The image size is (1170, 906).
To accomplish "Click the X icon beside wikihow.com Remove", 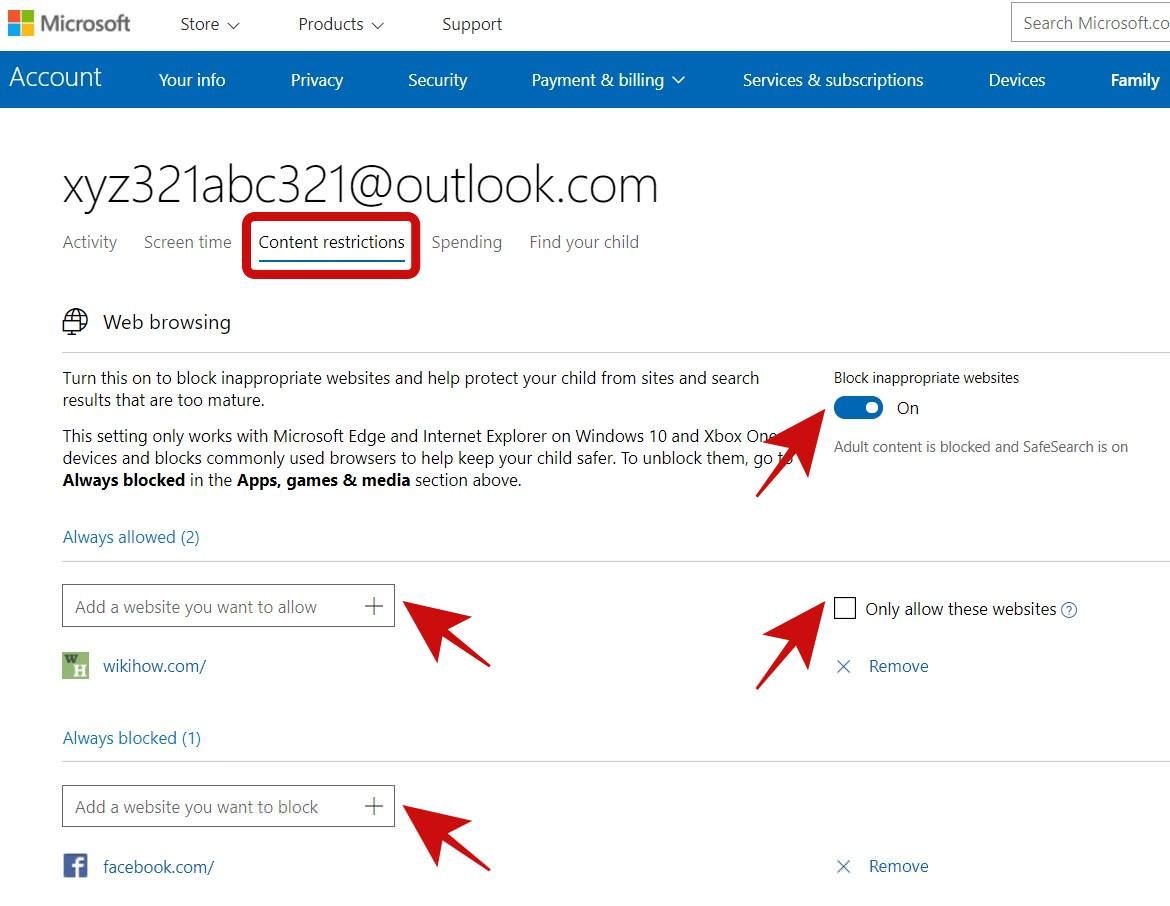I will point(843,666).
